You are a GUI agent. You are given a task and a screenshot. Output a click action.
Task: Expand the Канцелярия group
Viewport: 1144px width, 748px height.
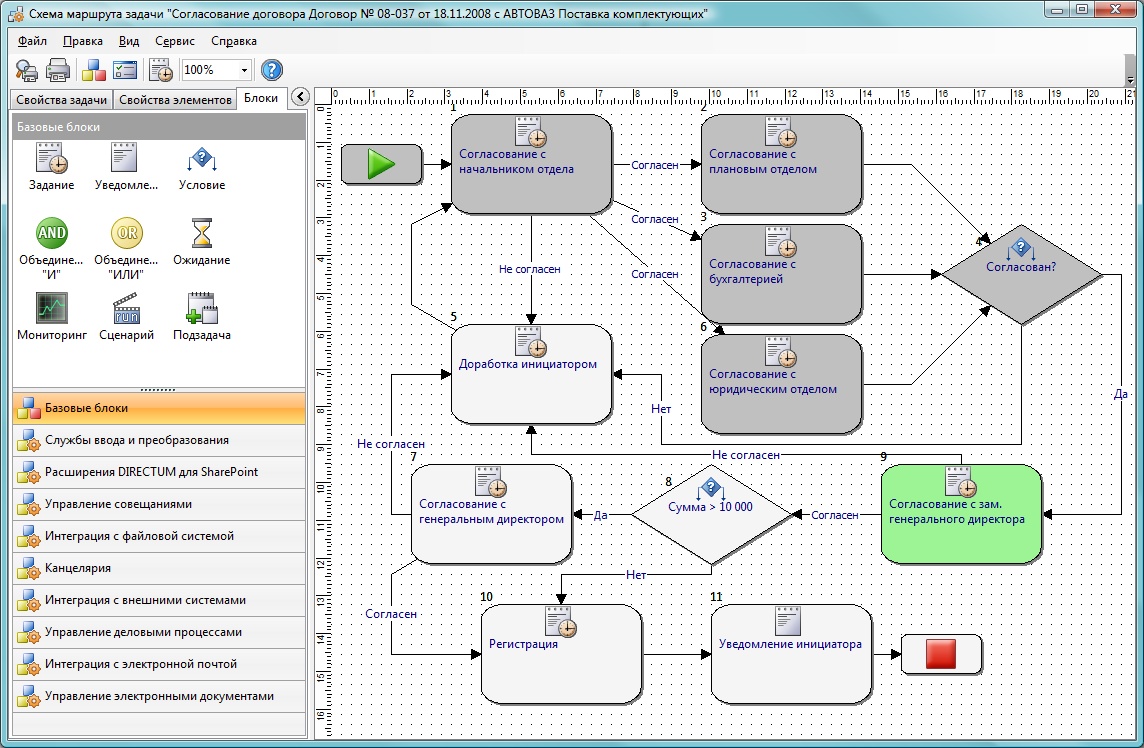(159, 568)
